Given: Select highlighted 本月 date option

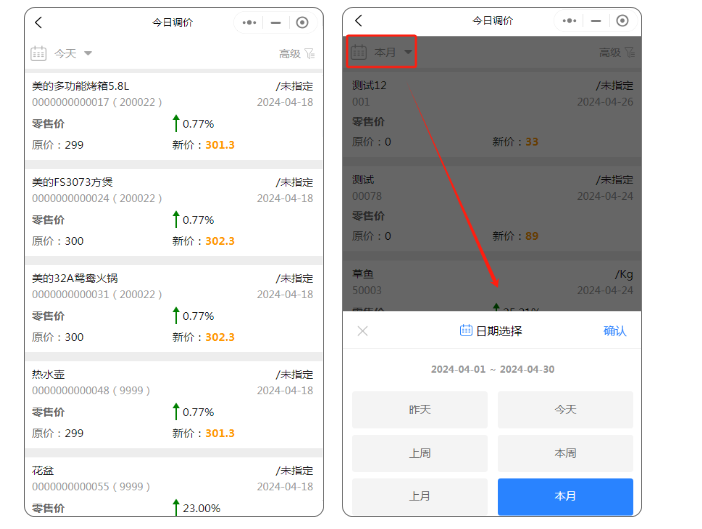Looking at the screenshot, I should [x=565, y=496].
